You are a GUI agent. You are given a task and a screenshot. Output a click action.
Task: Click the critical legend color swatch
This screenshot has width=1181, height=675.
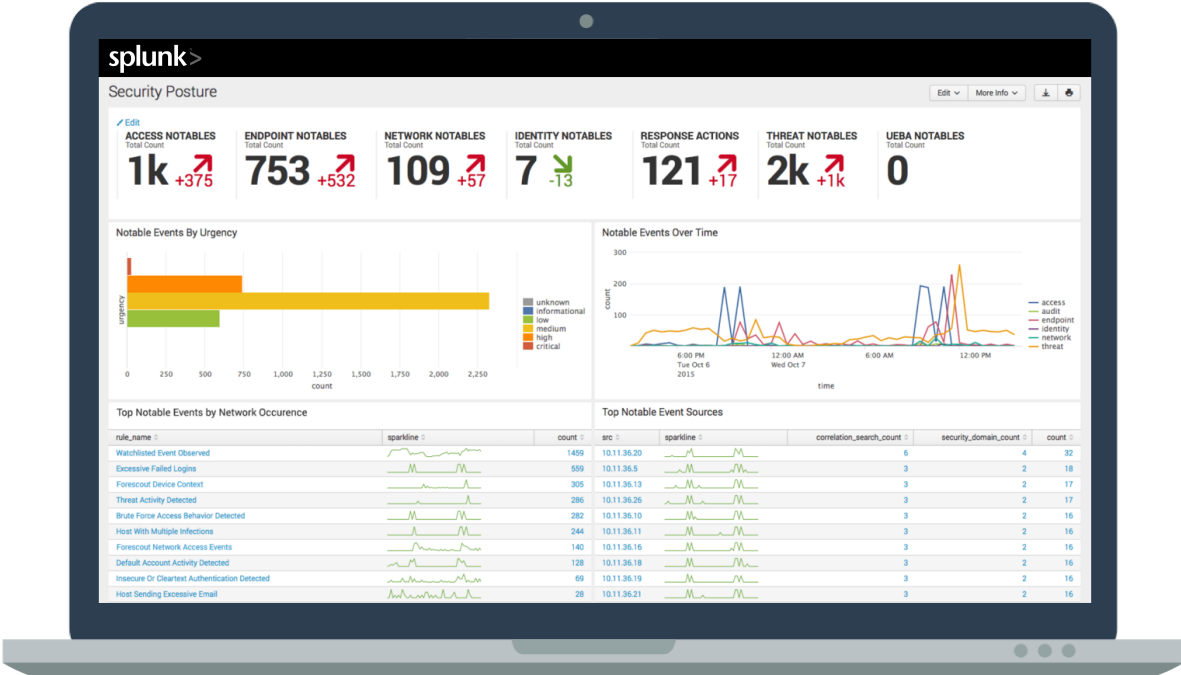[x=528, y=347]
